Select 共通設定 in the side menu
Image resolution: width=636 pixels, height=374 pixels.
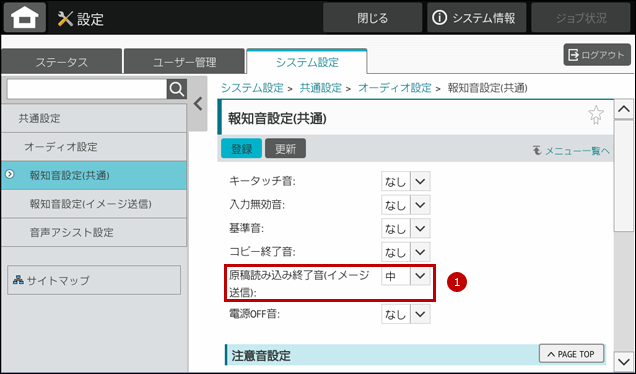pyautogui.click(x=94, y=118)
